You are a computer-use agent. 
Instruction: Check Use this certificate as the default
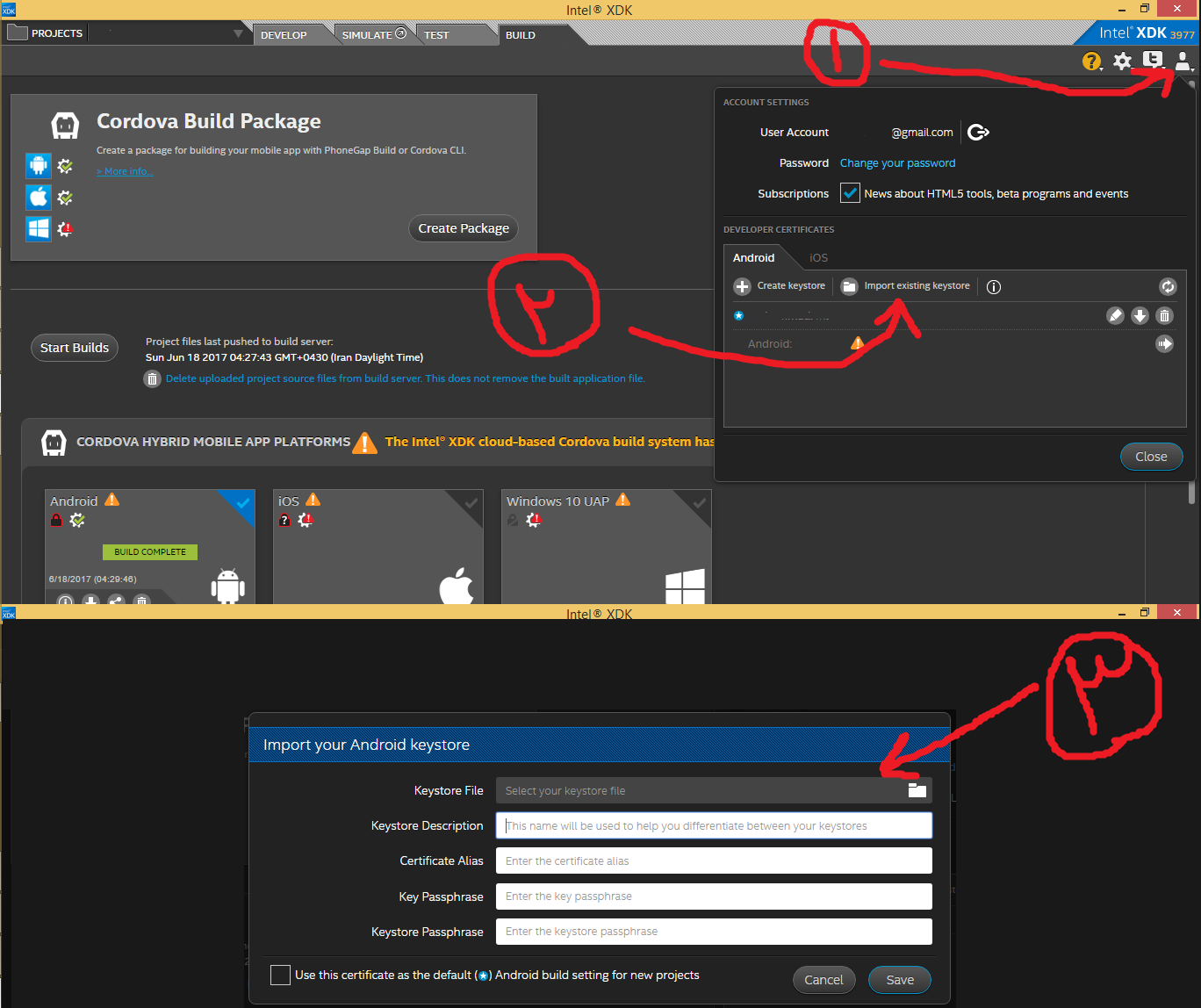[x=280, y=975]
